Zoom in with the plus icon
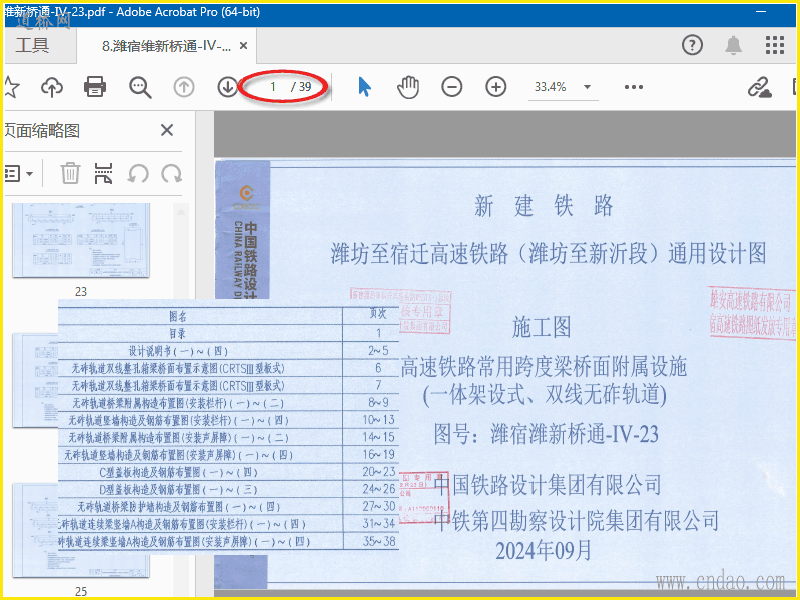The height and width of the screenshot is (600, 800). [x=495, y=87]
